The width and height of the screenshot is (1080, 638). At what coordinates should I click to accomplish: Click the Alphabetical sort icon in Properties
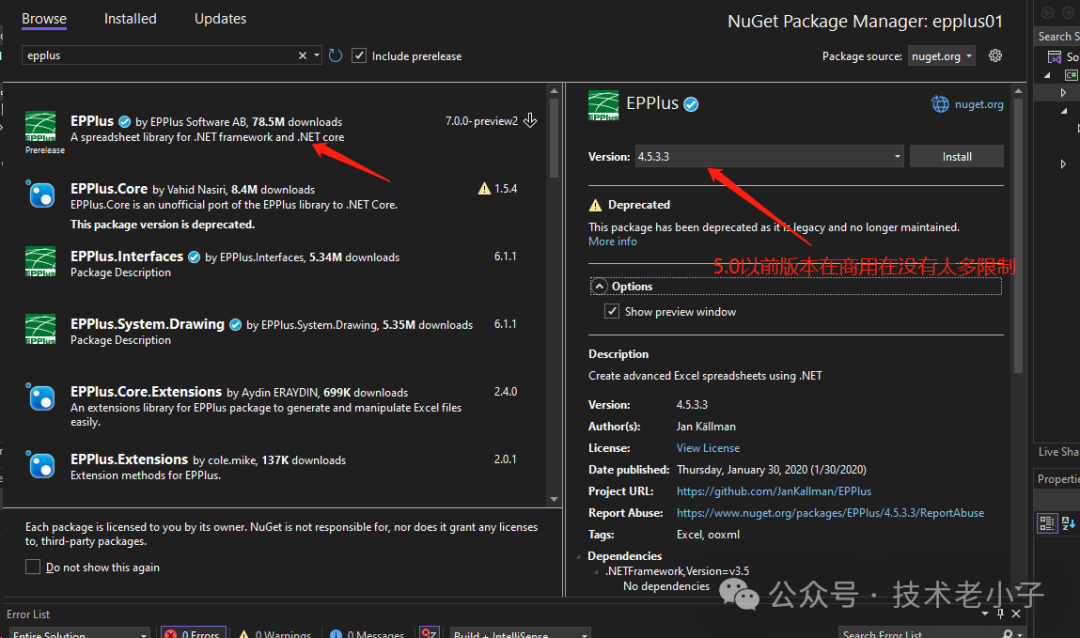pos(1069,523)
